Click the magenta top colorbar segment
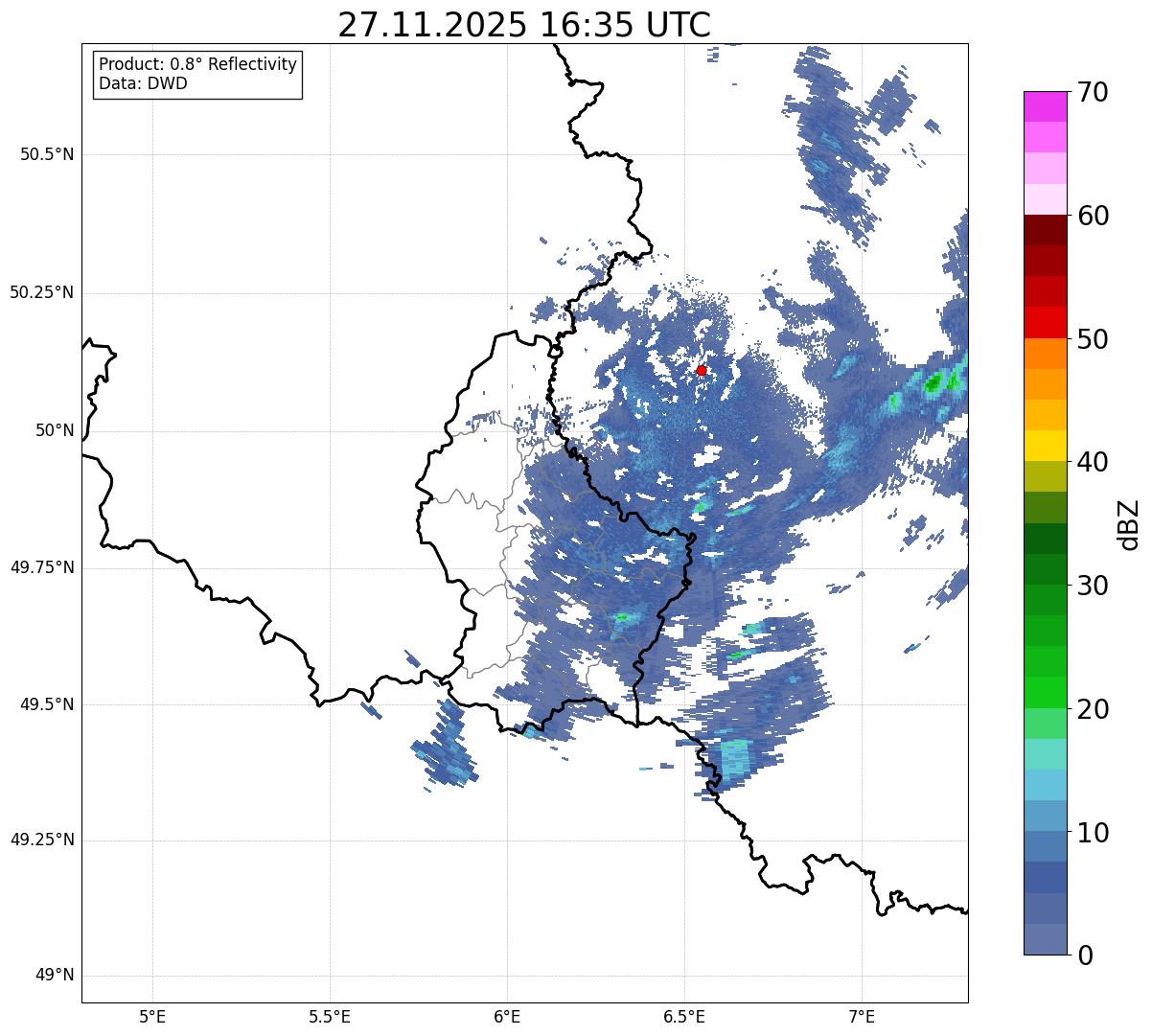The image size is (1152, 1036). click(1045, 106)
